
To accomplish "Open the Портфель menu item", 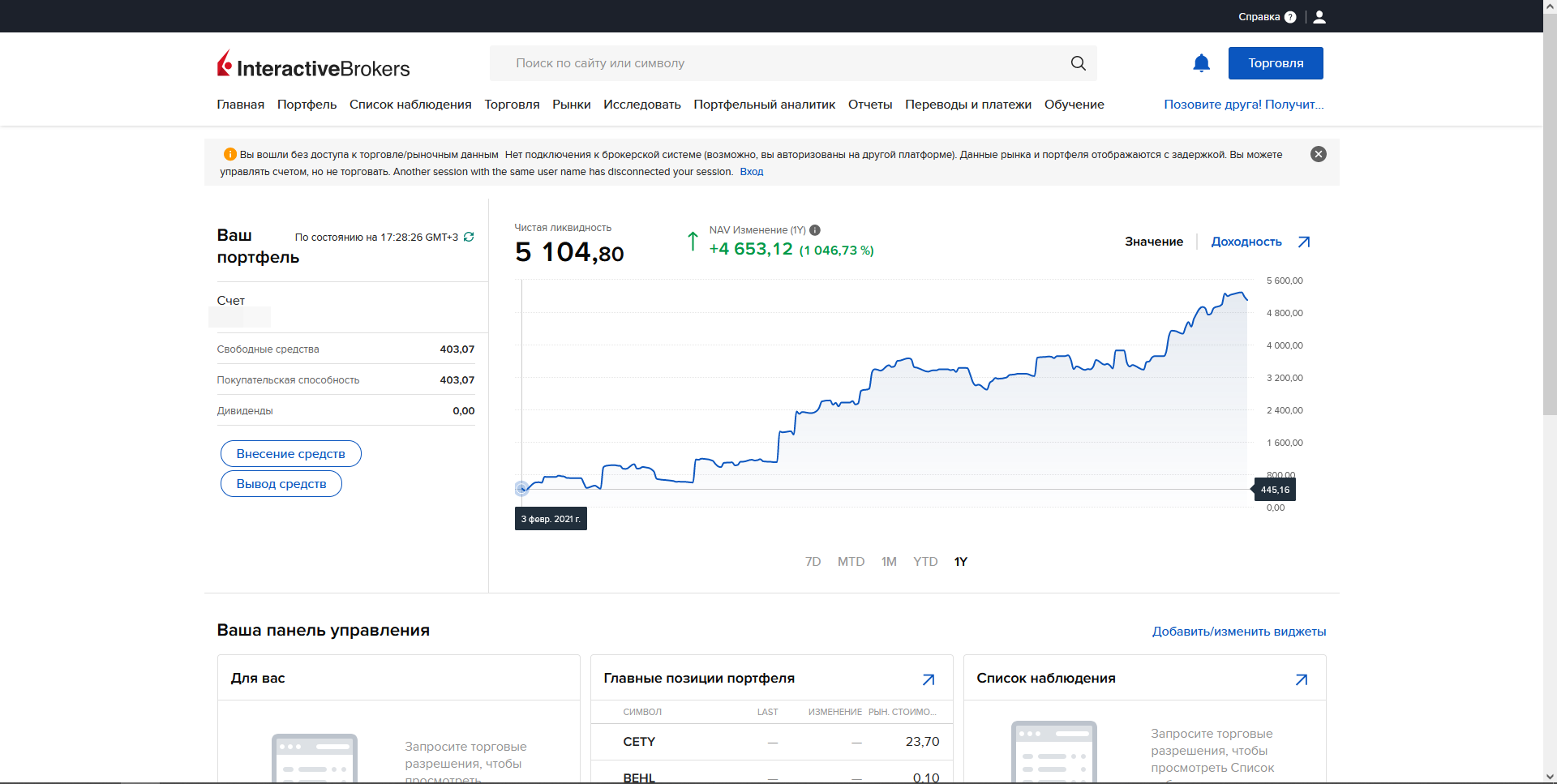I will pyautogui.click(x=307, y=105).
